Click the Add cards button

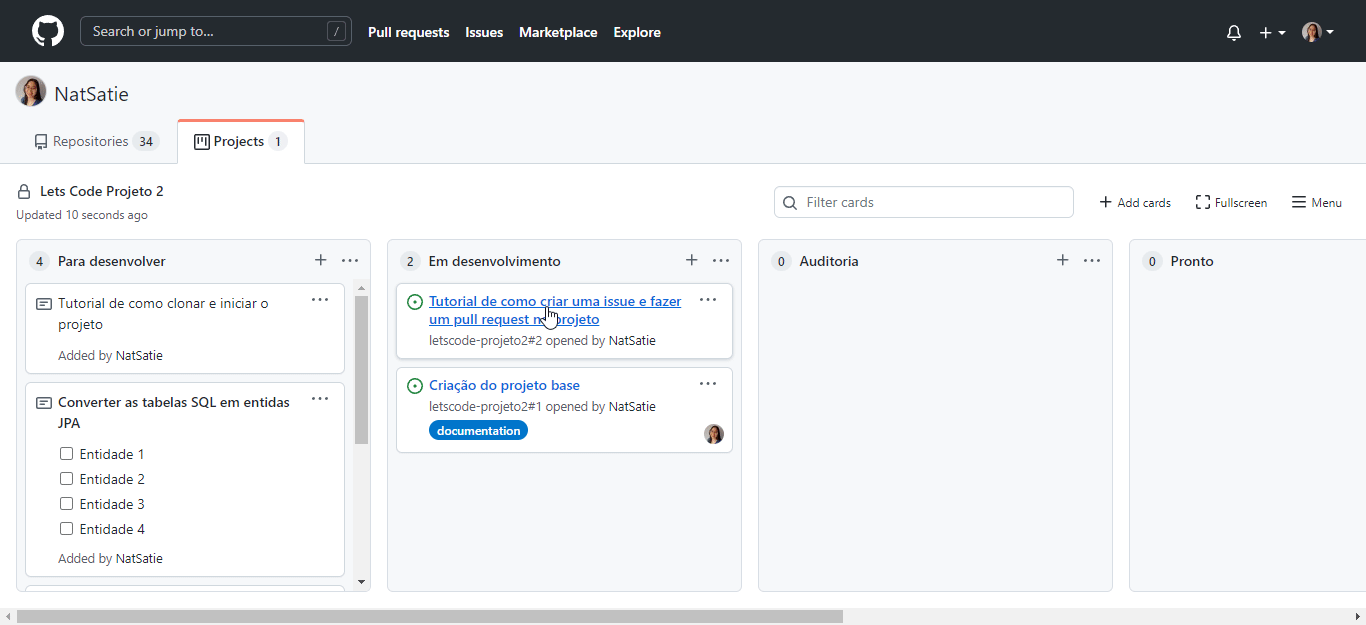point(1135,202)
